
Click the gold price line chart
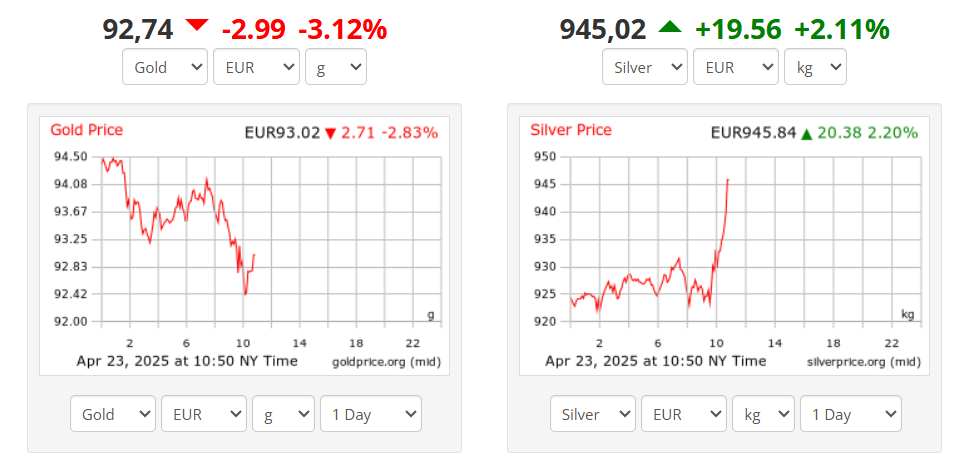point(178,226)
